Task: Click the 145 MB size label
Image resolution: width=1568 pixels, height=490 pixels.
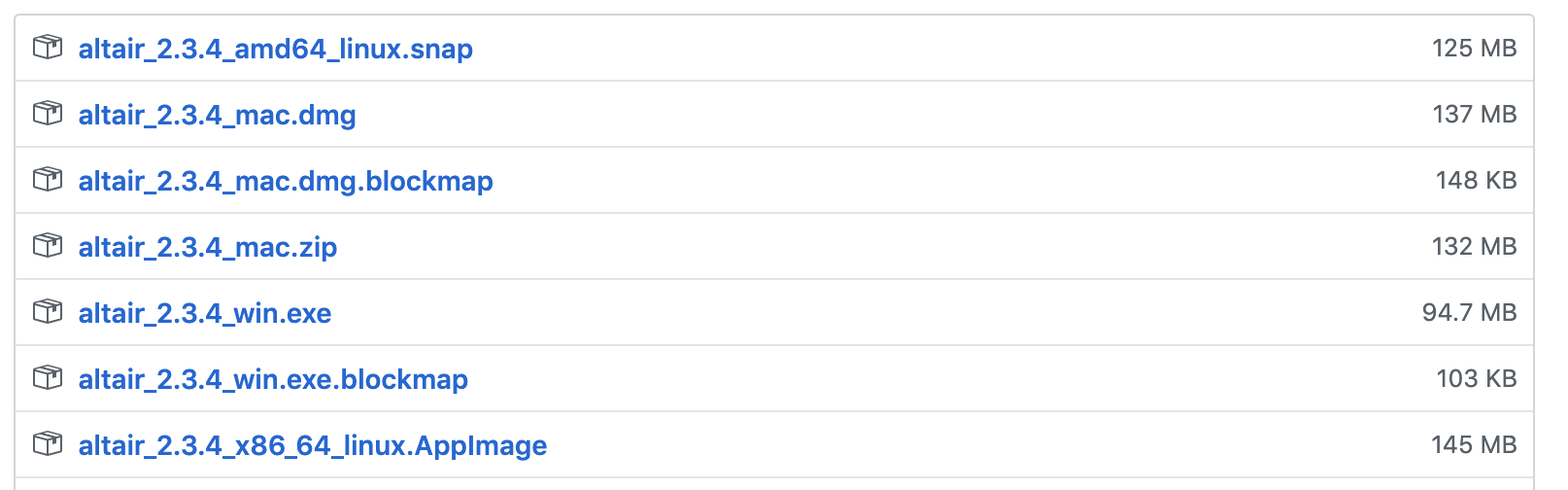Action: coord(1474,444)
